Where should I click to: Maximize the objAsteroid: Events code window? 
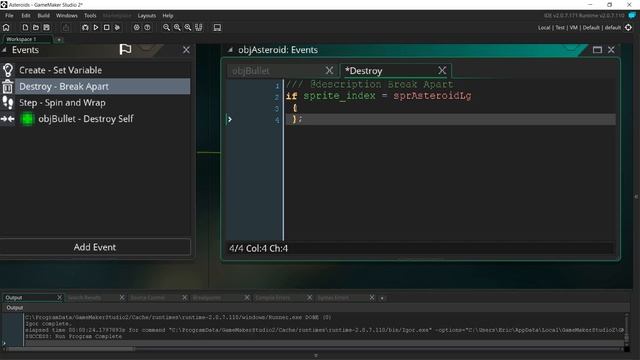[597, 50]
